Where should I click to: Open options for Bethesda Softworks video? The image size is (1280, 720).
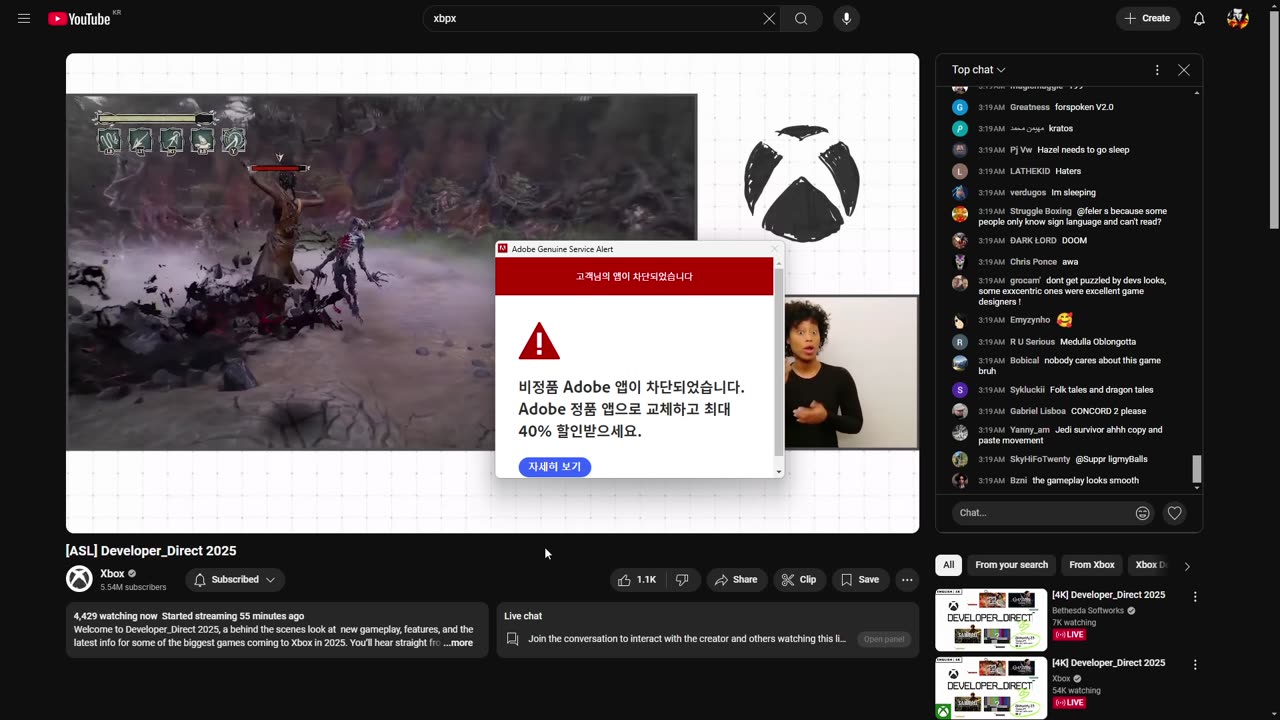click(1194, 597)
